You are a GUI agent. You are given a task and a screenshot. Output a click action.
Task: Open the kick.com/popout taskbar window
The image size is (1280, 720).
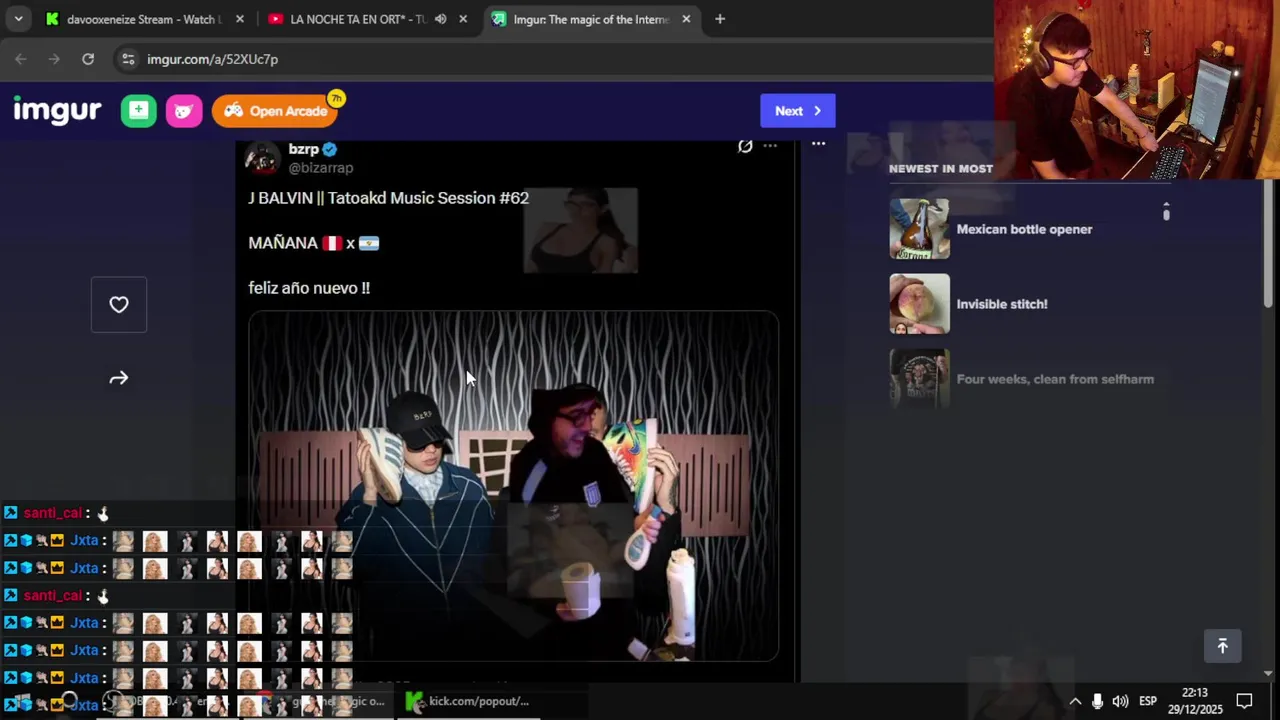[468, 701]
